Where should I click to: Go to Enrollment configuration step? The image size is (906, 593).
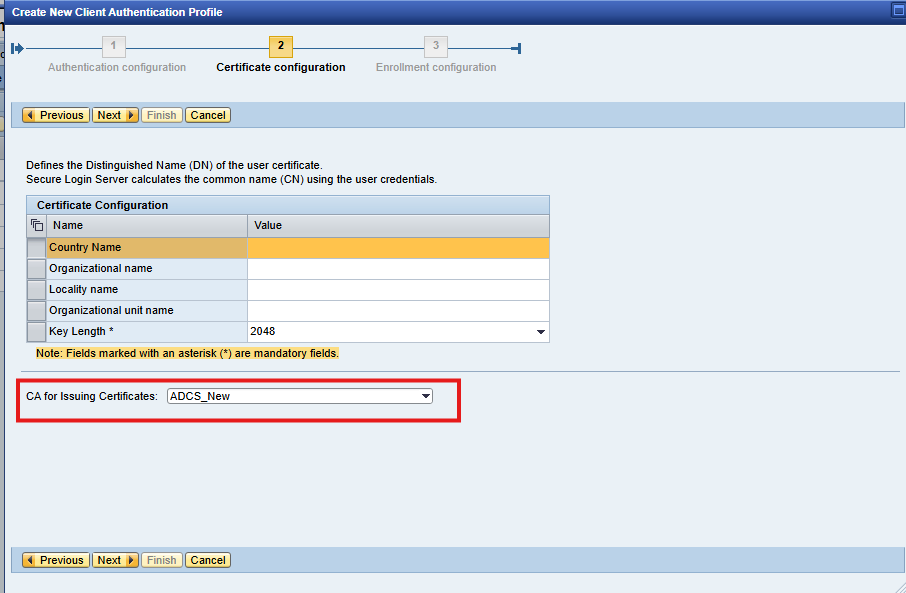[x=436, y=68]
